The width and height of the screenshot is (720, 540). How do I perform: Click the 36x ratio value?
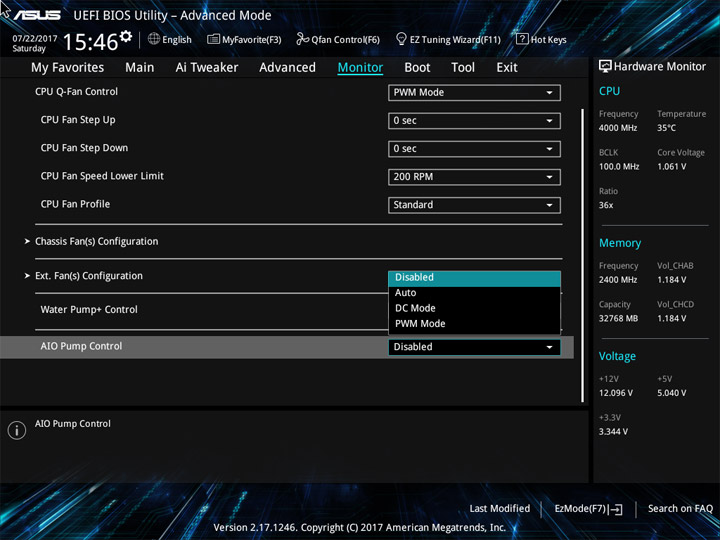tap(606, 205)
